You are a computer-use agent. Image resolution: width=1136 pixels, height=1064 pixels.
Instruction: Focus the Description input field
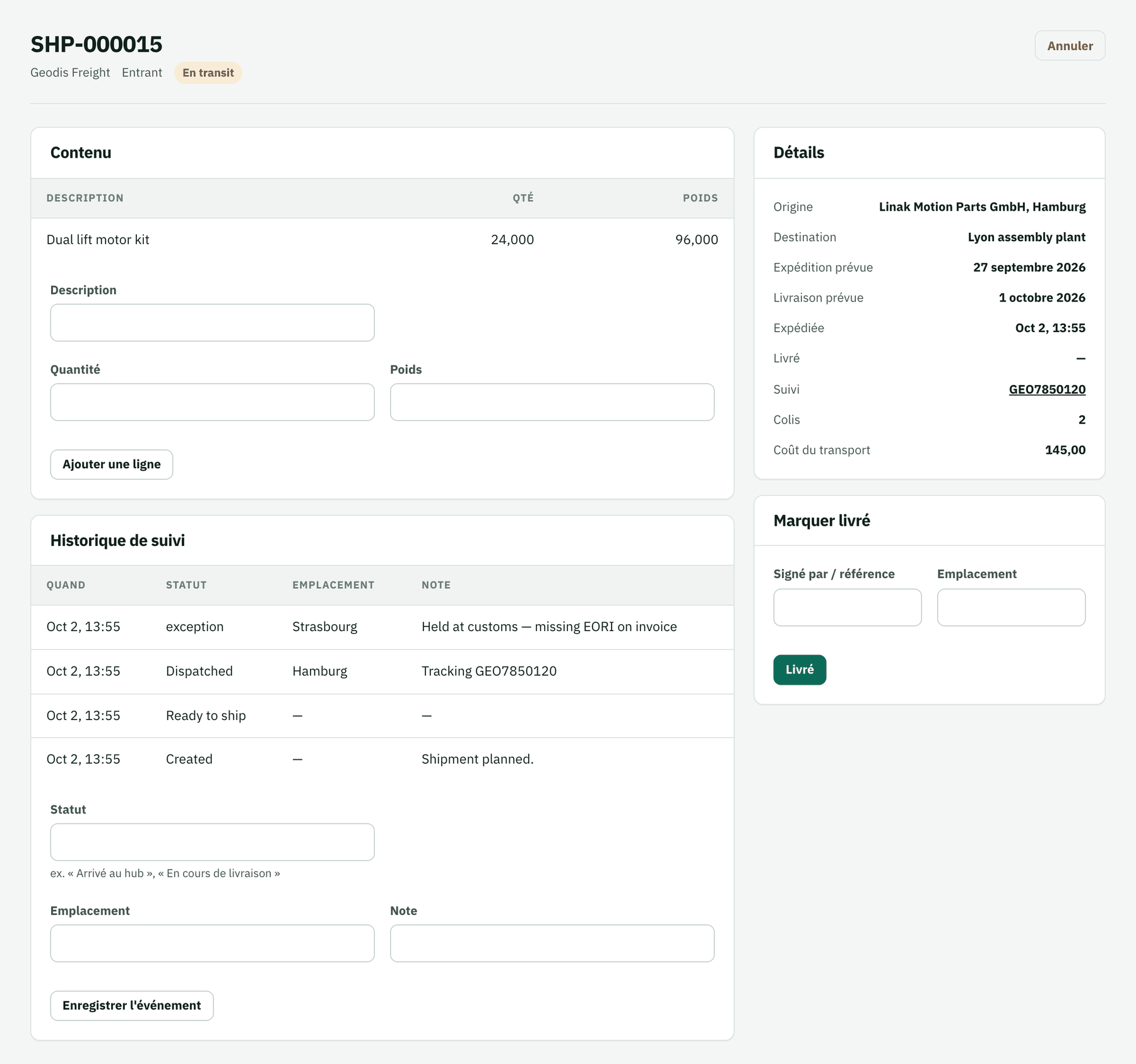(212, 322)
